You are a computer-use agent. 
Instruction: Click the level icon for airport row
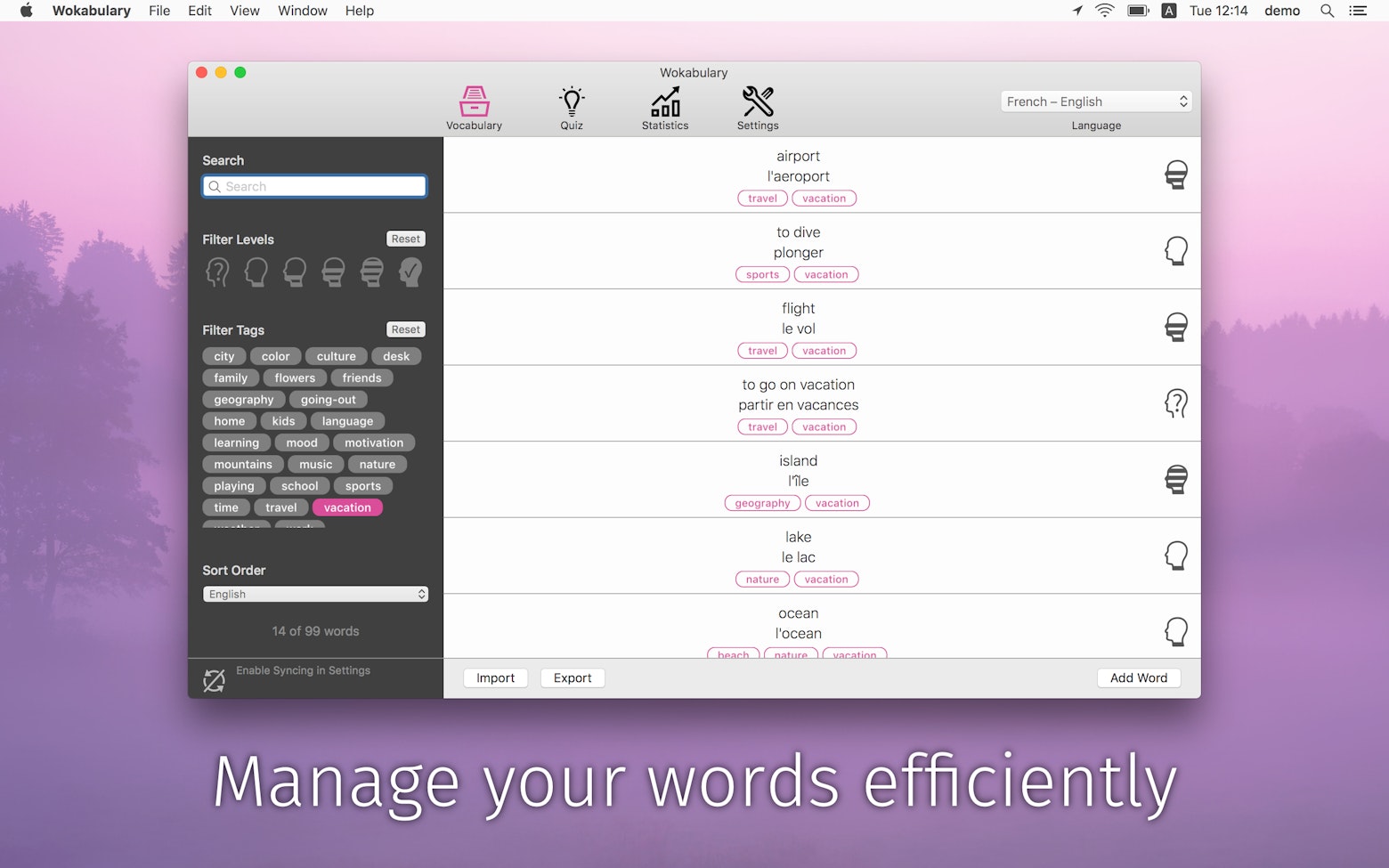tap(1175, 174)
